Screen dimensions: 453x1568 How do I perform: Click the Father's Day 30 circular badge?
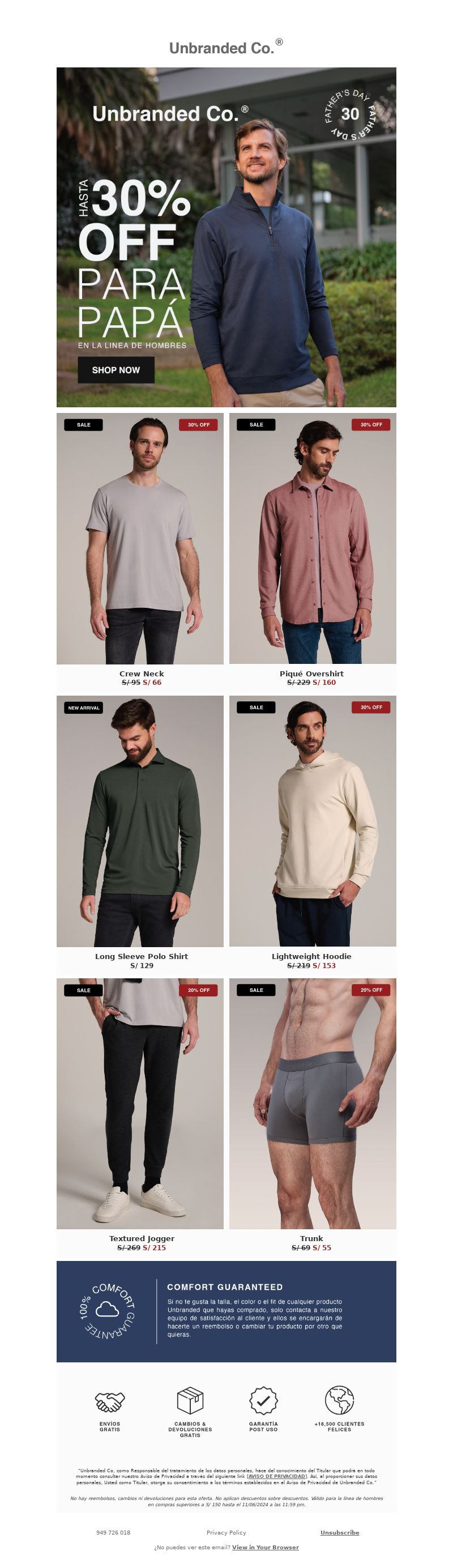(349, 114)
